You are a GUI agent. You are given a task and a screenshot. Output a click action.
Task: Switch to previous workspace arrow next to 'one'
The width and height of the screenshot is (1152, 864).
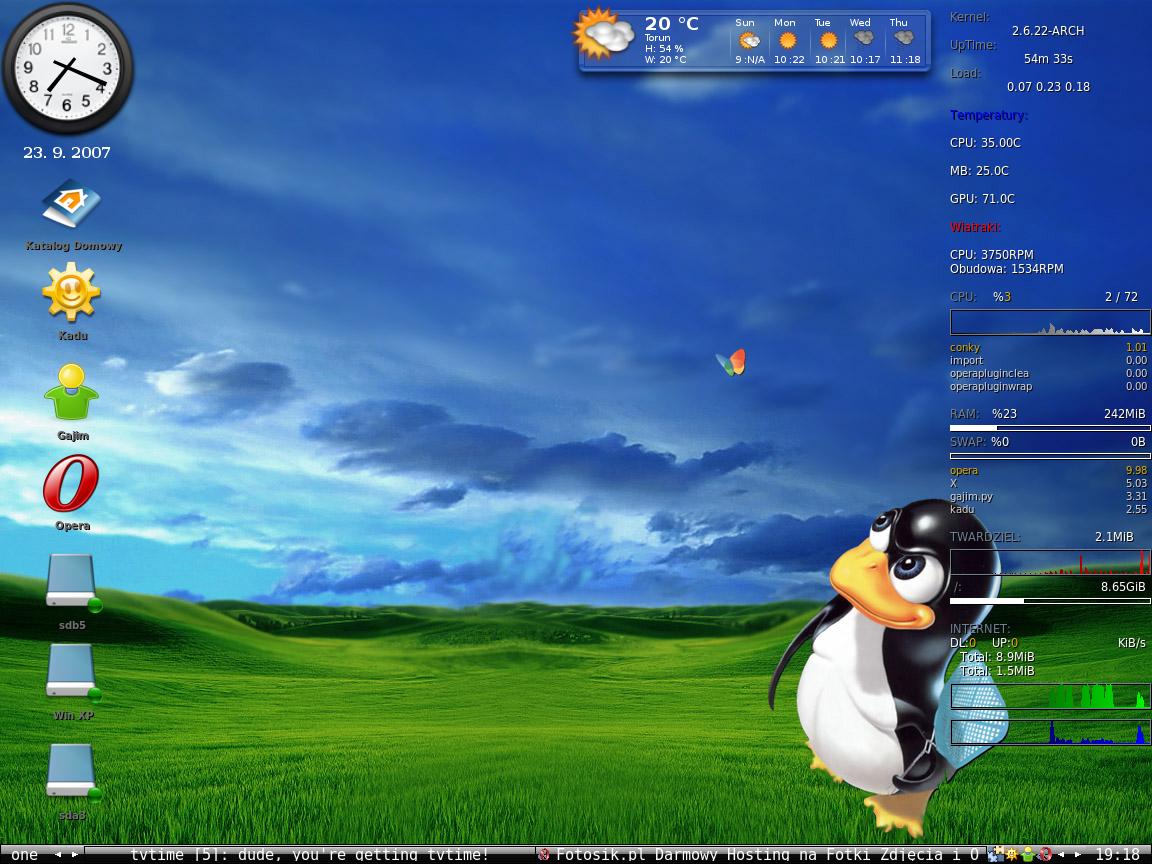click(57, 854)
